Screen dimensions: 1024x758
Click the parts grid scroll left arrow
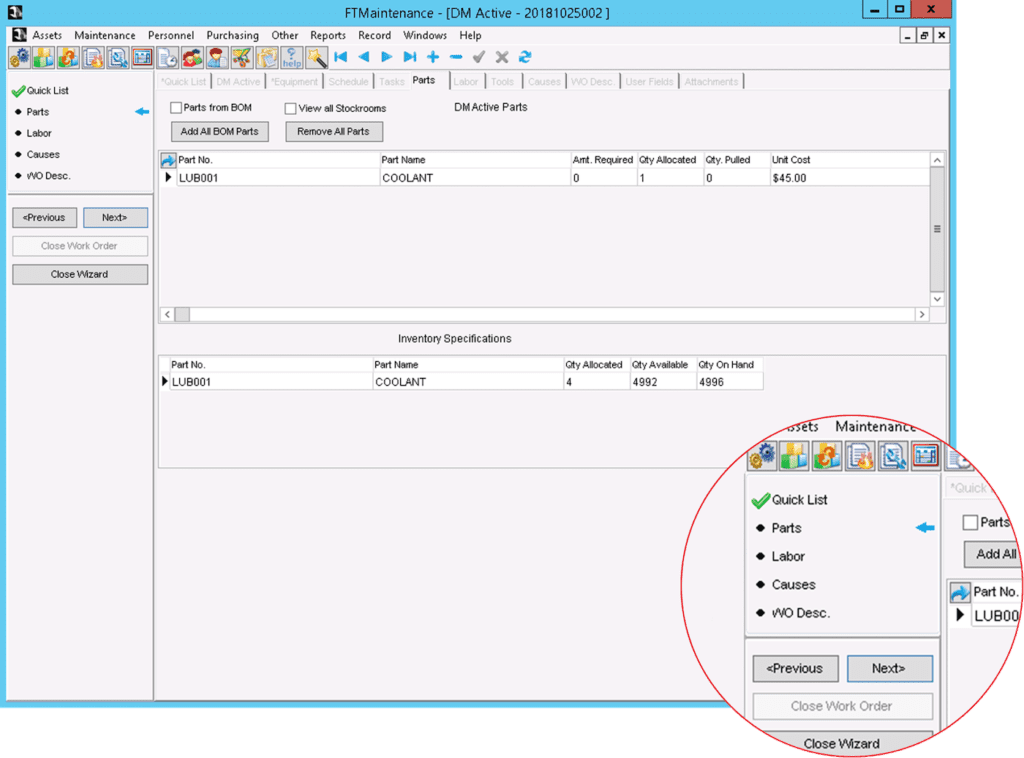coord(167,315)
